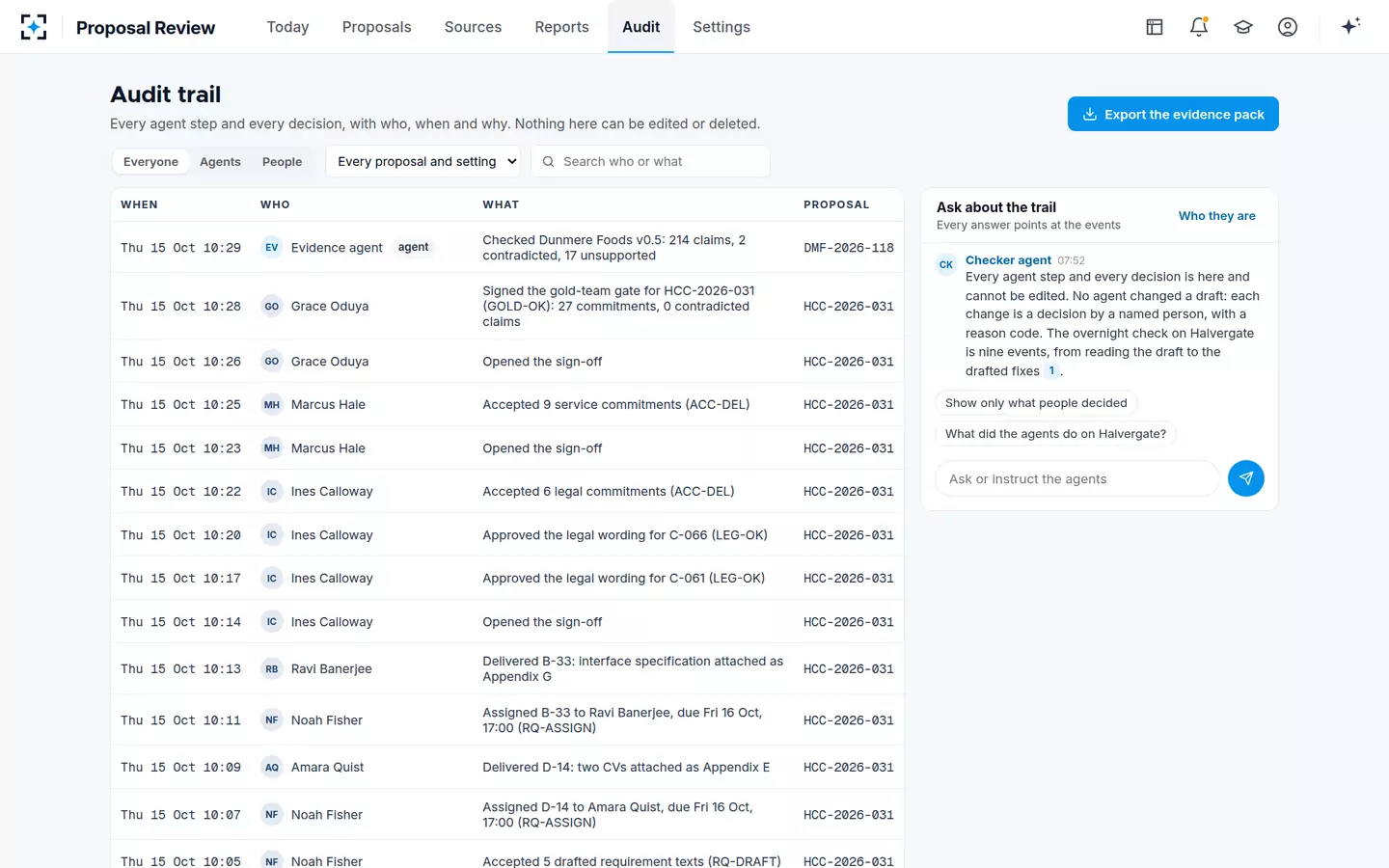Open the layout panel icon in header
The width and height of the screenshot is (1389, 868).
1155,27
